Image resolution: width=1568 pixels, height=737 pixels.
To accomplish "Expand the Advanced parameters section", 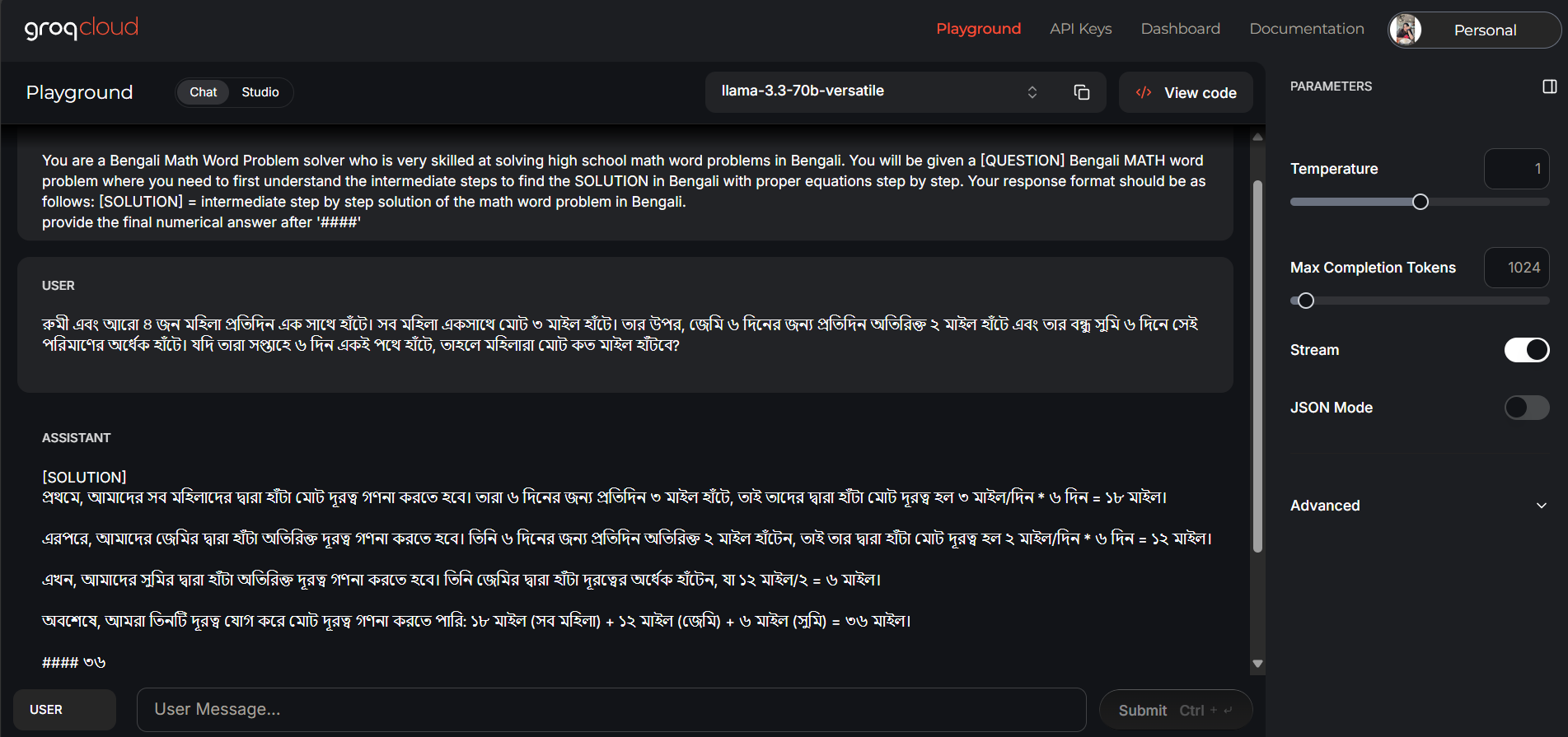I will point(1419,506).
